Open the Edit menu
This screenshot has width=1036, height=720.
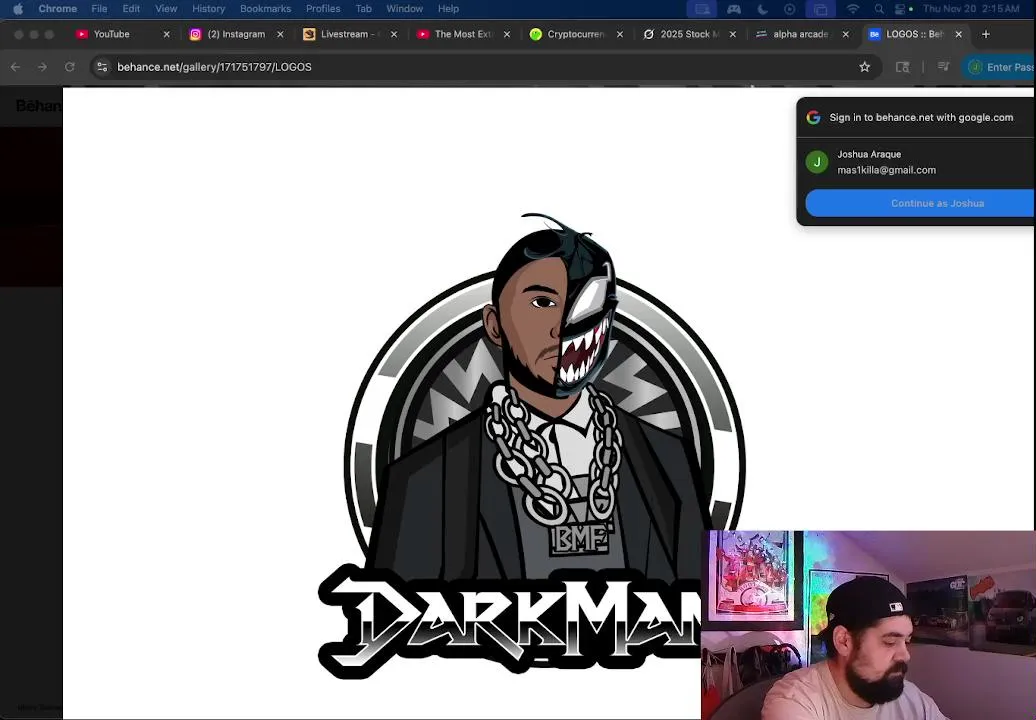tap(131, 9)
